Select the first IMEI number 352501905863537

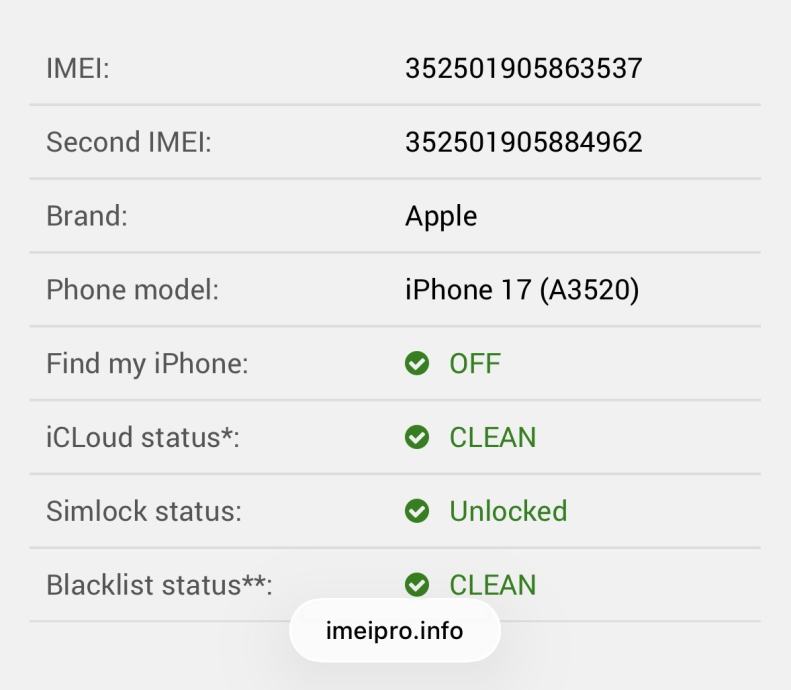523,68
